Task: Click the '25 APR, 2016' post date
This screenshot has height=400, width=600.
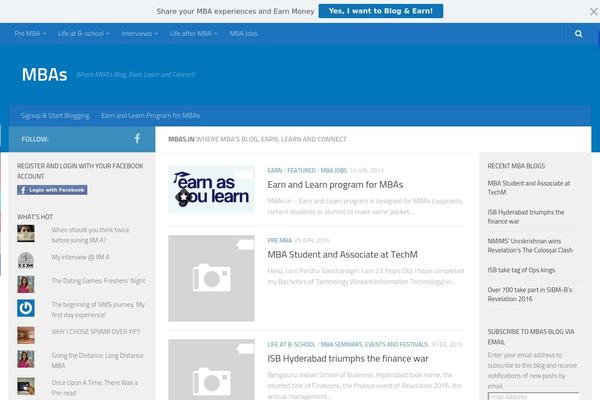Action: point(311,240)
